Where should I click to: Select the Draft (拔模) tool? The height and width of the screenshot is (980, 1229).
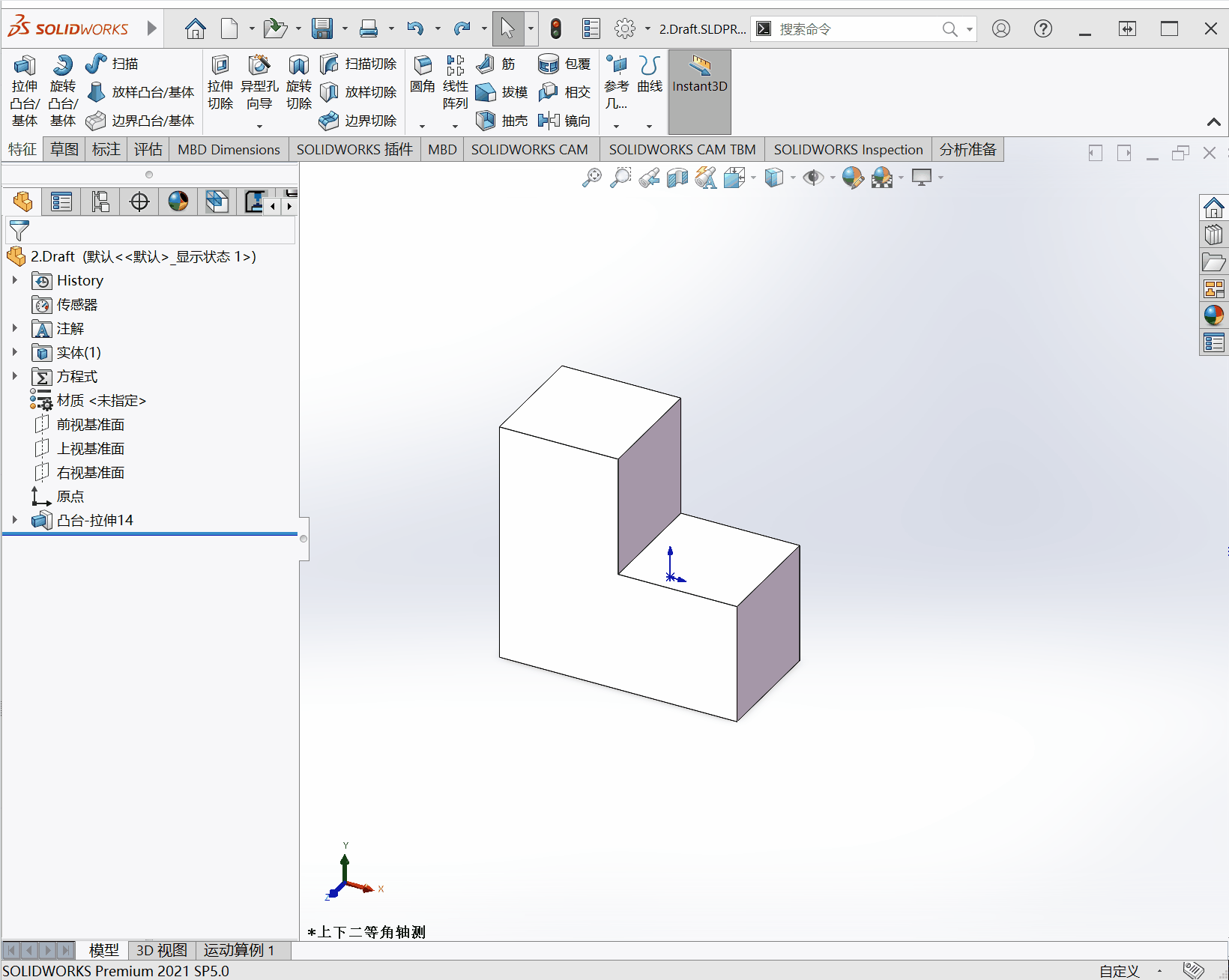click(x=501, y=92)
